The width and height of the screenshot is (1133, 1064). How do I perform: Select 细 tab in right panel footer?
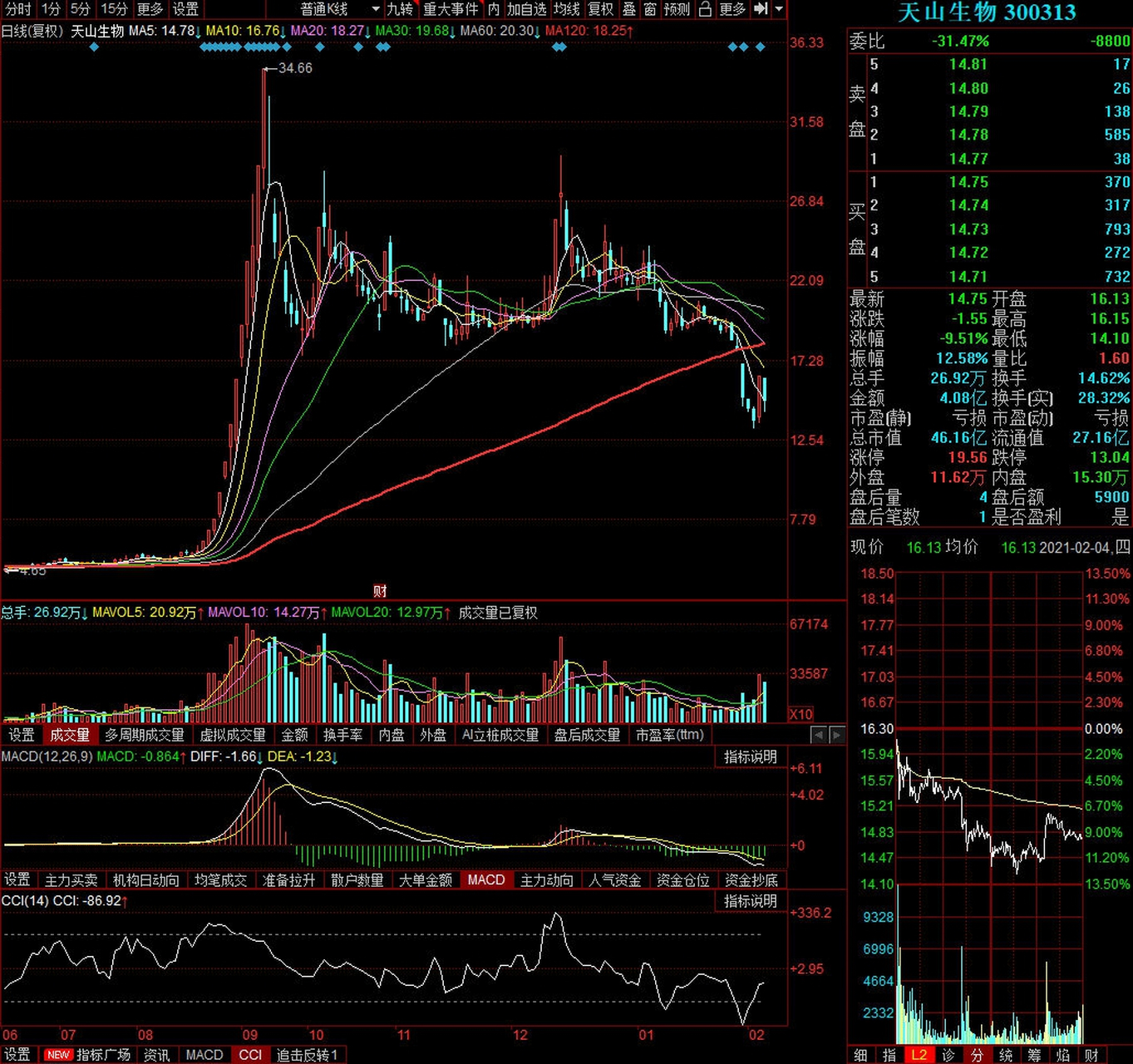(860, 1055)
